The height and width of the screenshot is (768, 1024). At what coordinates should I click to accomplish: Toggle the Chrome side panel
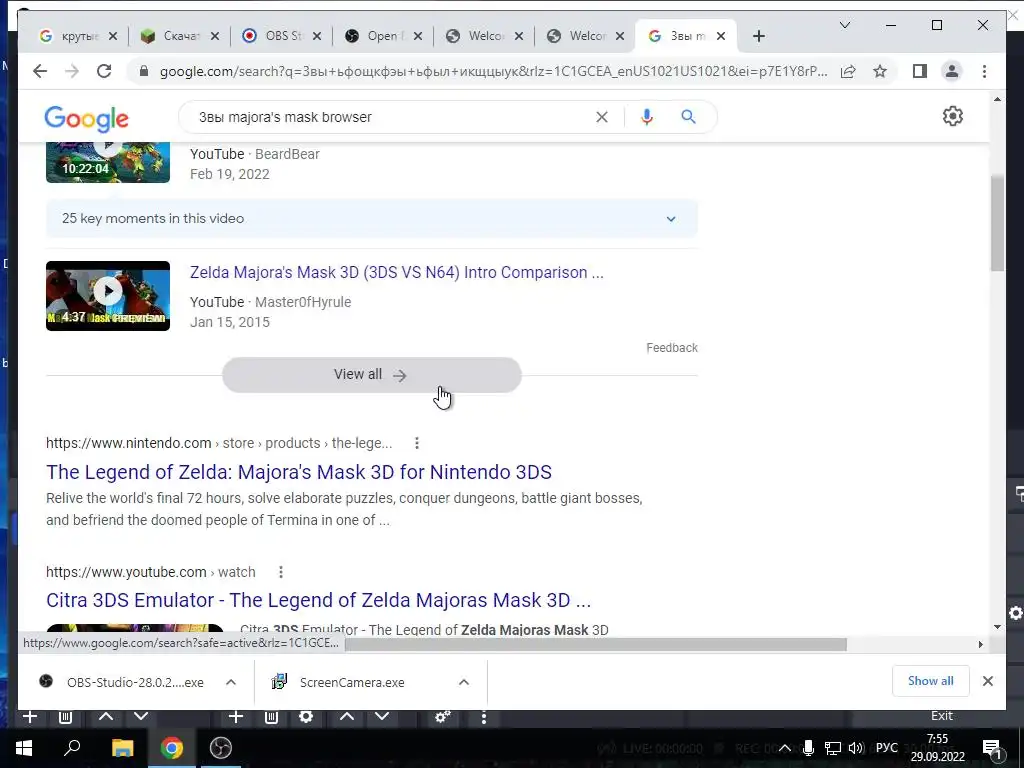920,71
